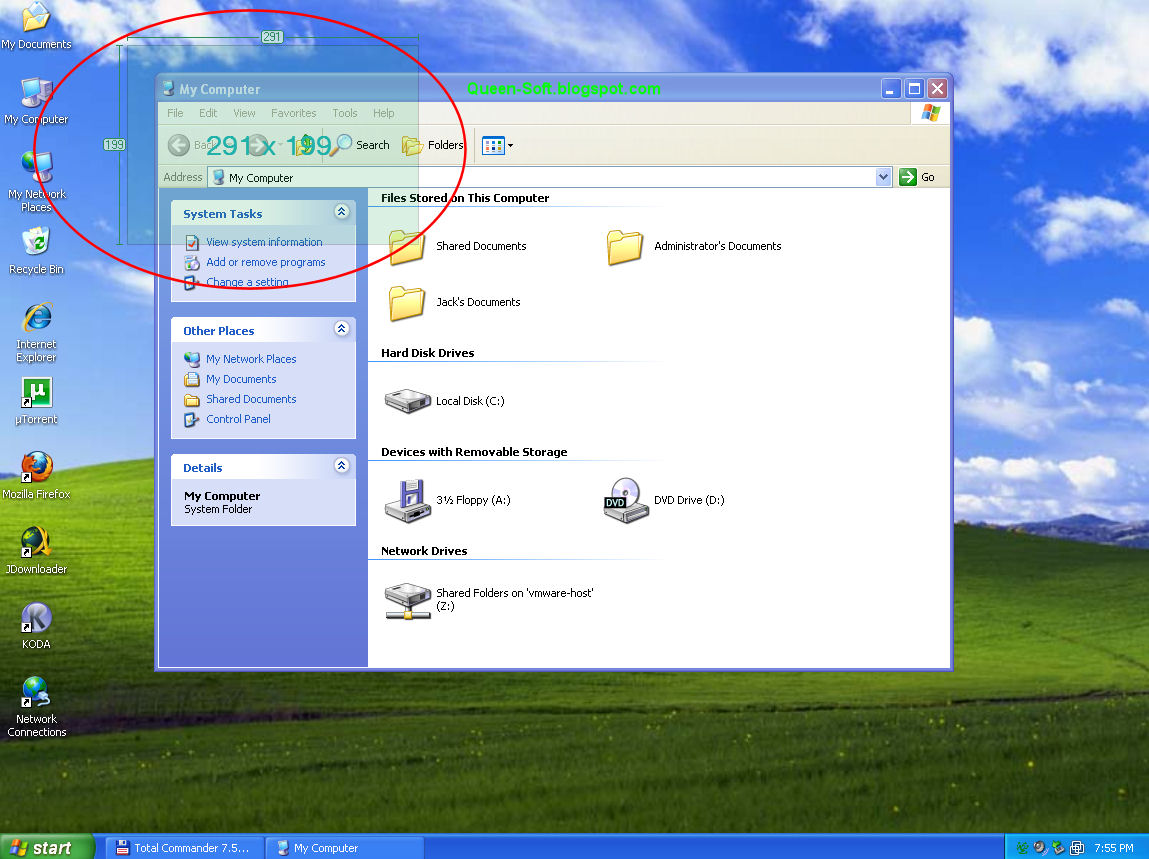Select the Jack's Documents folder
Viewport: 1149px width, 859px height.
pos(454,302)
